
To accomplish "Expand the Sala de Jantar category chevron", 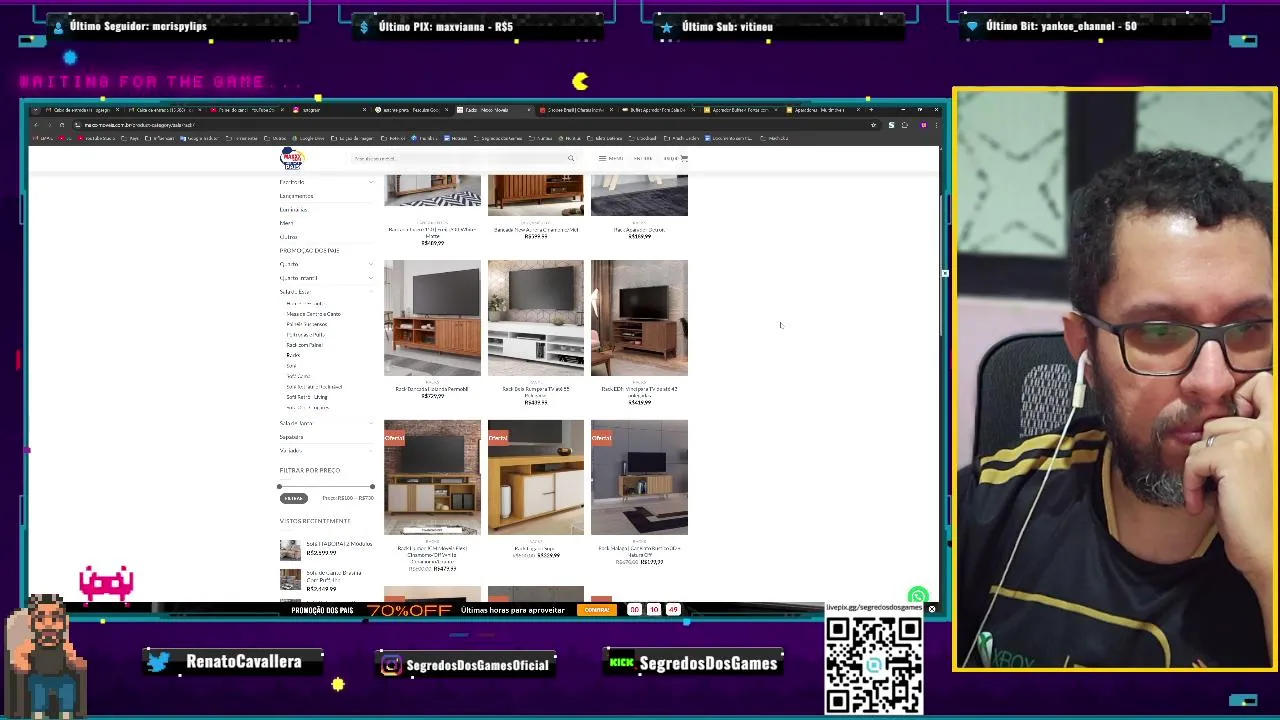I will [371, 423].
